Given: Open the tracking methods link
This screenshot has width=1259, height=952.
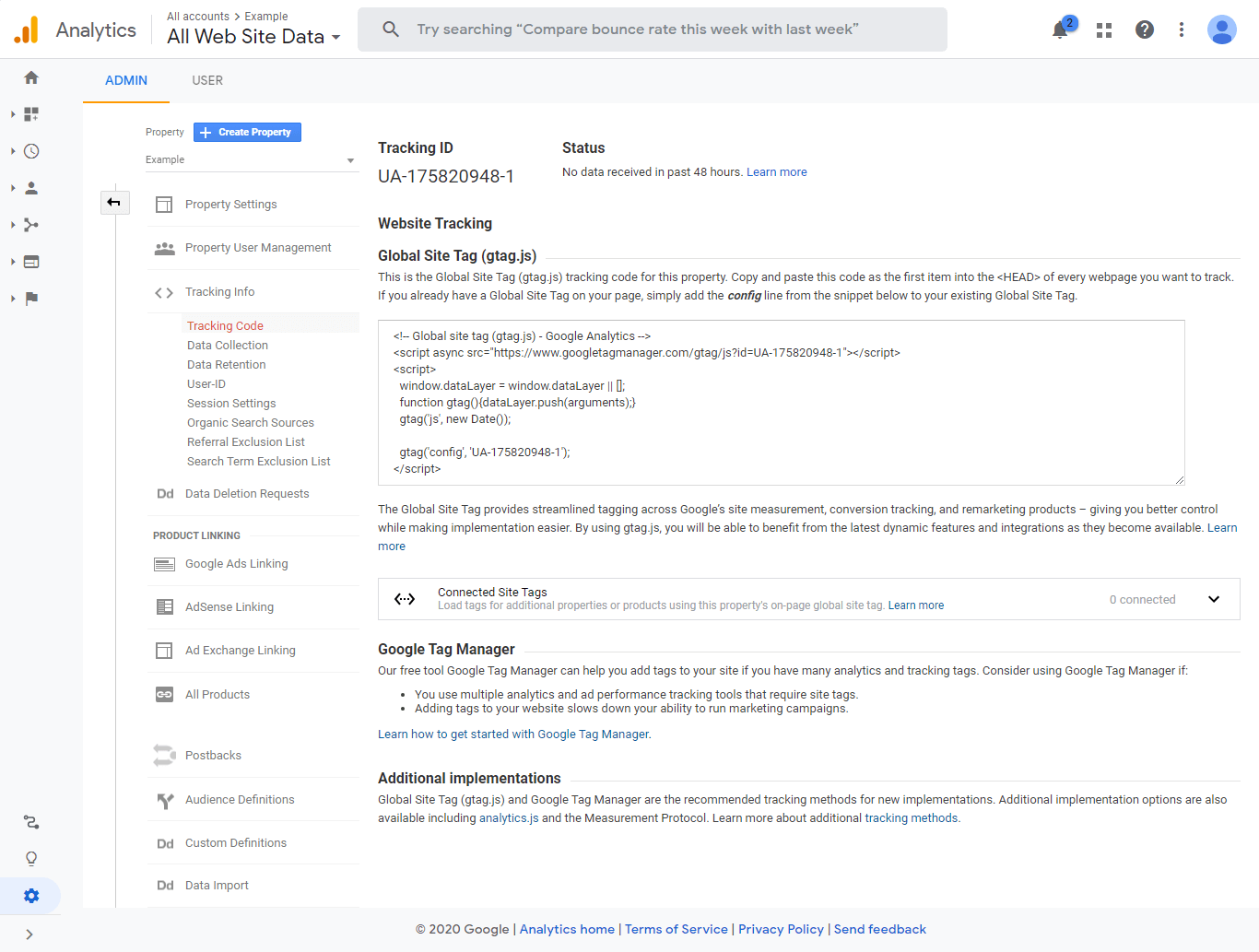Looking at the screenshot, I should click(x=911, y=818).
